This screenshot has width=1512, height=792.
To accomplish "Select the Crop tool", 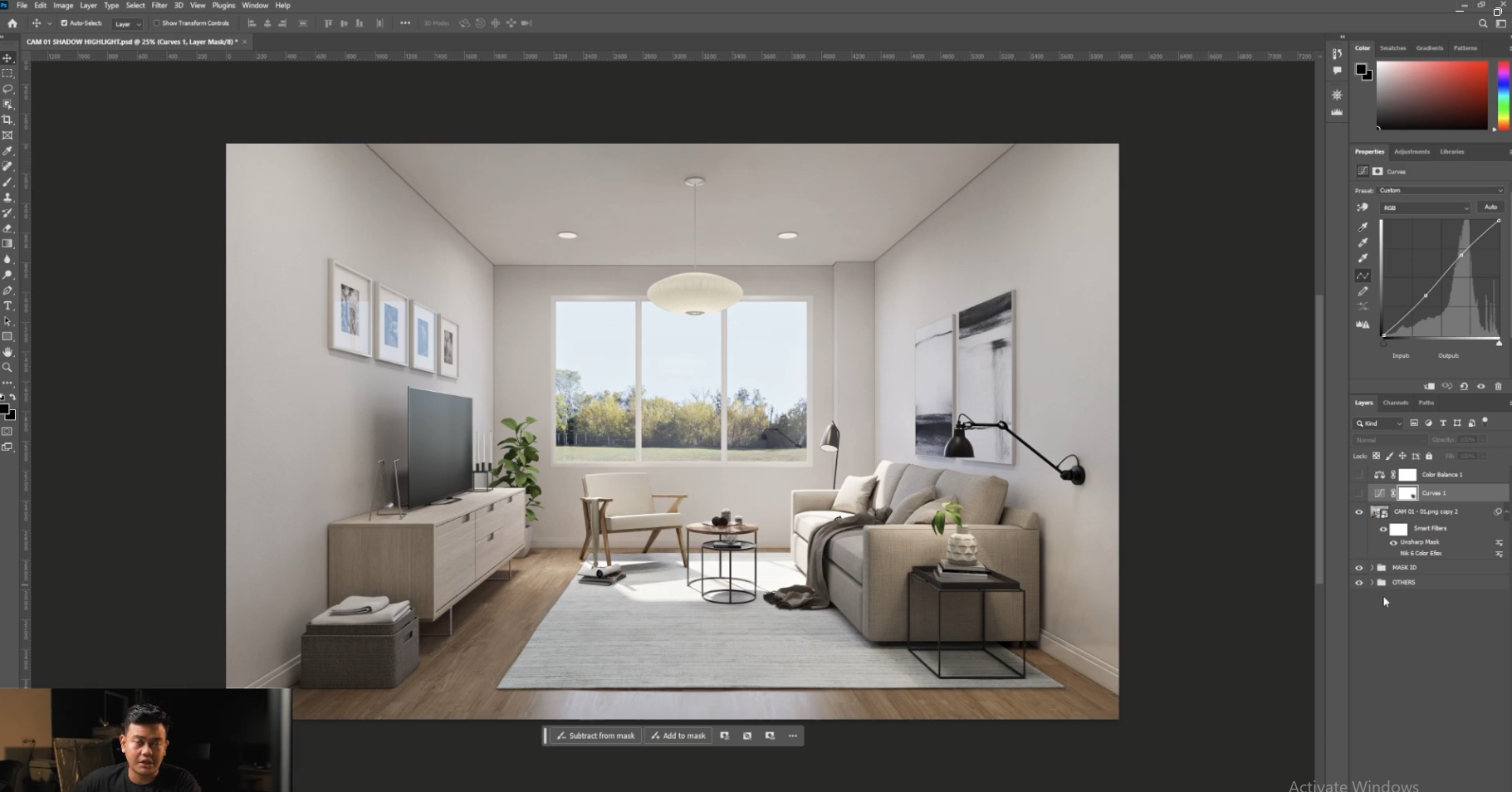I will click(x=8, y=119).
